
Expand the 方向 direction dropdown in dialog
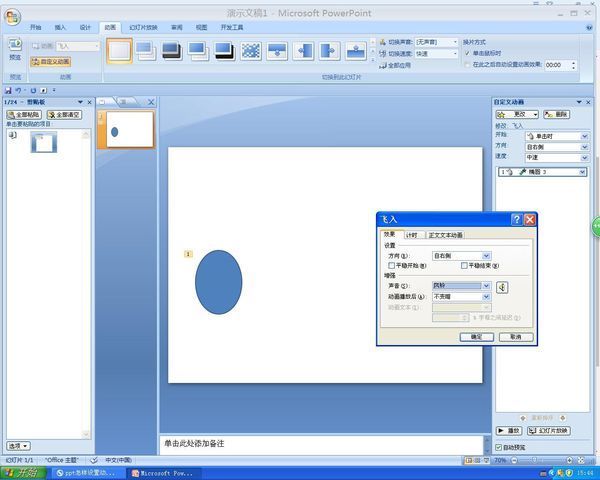(486, 256)
